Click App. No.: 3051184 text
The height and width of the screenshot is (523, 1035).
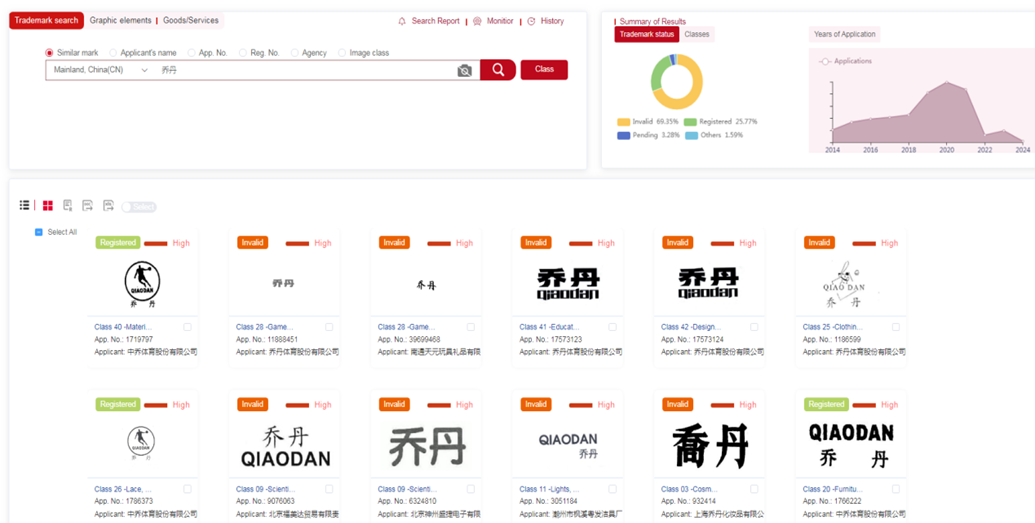point(549,502)
